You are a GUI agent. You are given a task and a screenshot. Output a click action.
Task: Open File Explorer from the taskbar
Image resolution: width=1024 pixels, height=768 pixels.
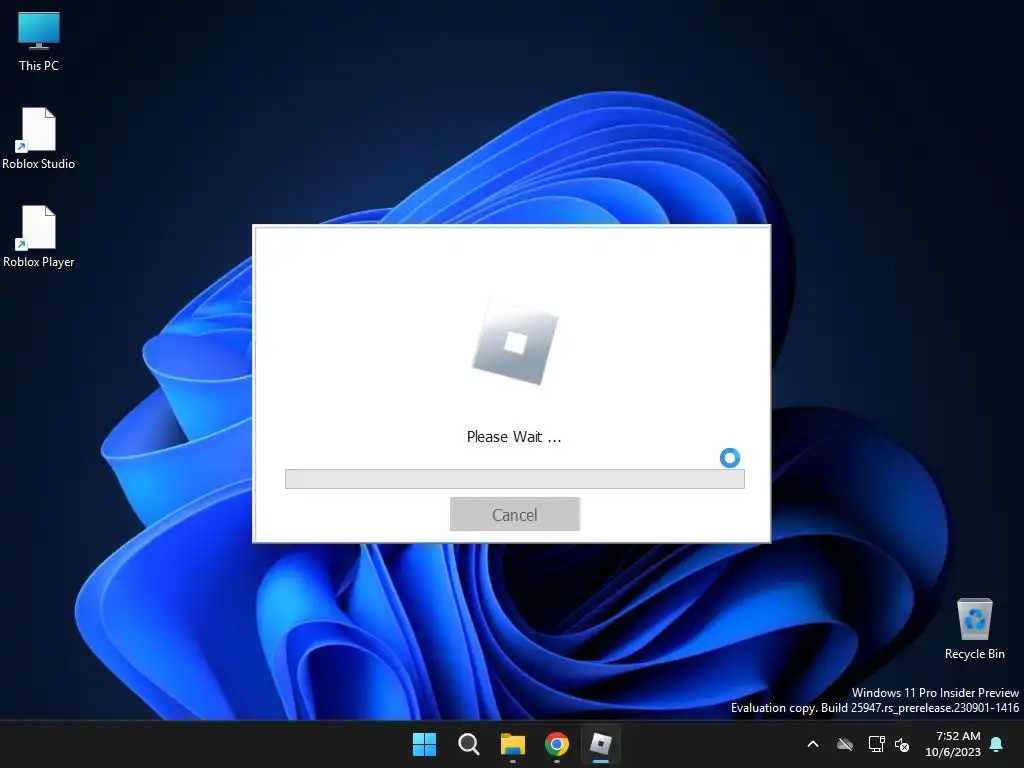(513, 744)
